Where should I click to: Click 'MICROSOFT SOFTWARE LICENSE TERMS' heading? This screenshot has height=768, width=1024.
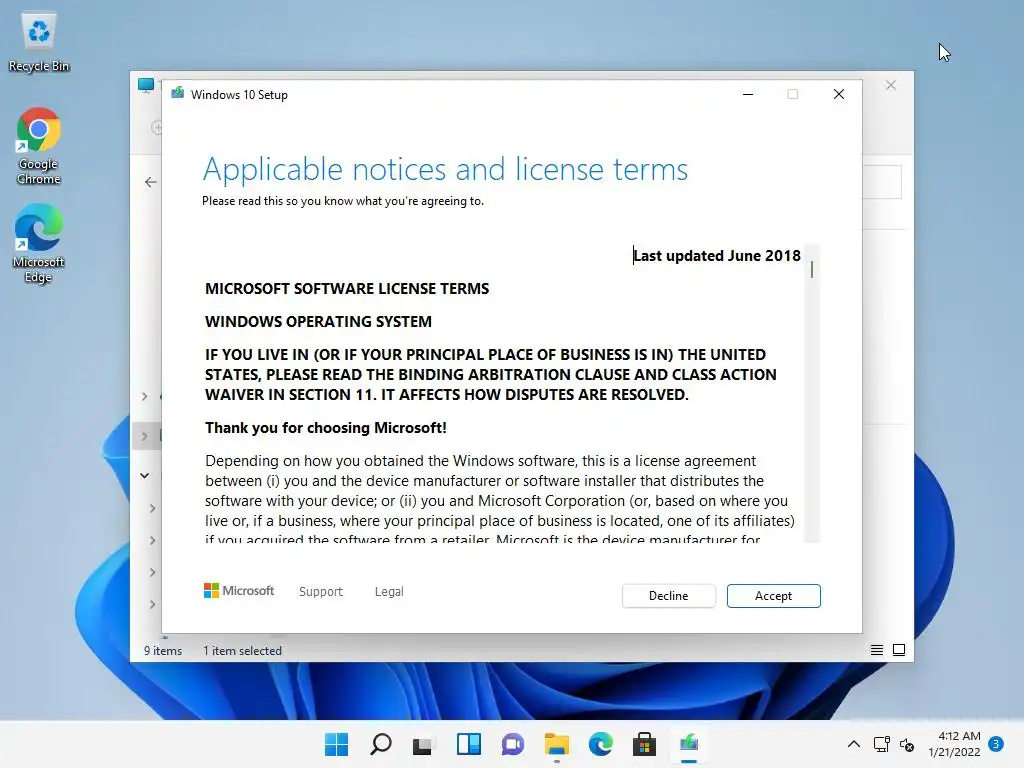point(347,289)
